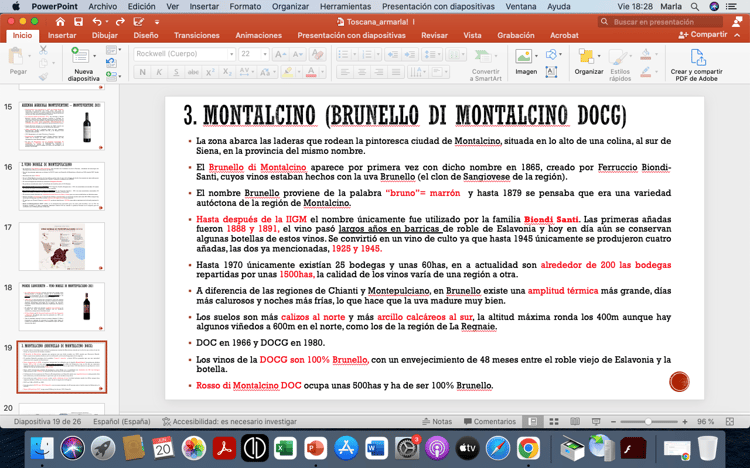Click the Organizar arrange icon
The width and height of the screenshot is (750, 468).
click(586, 56)
